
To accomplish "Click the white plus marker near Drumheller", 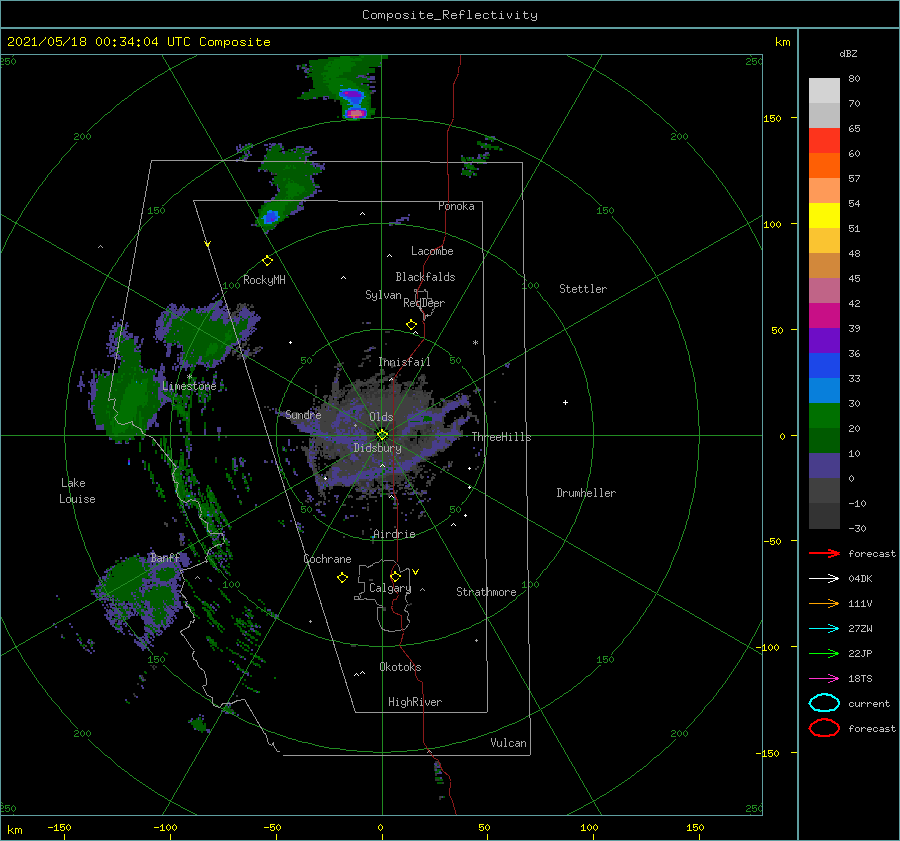I will [565, 402].
